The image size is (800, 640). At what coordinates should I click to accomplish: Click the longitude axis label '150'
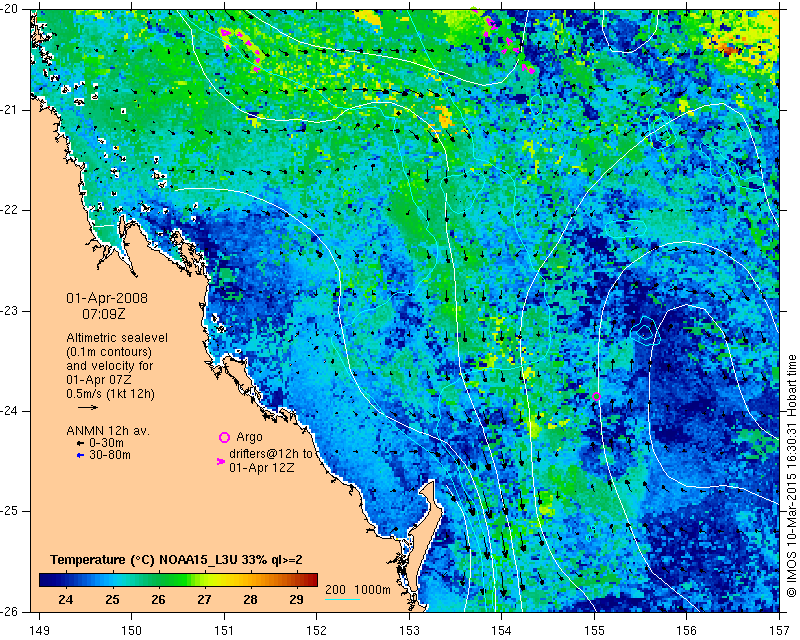click(132, 631)
